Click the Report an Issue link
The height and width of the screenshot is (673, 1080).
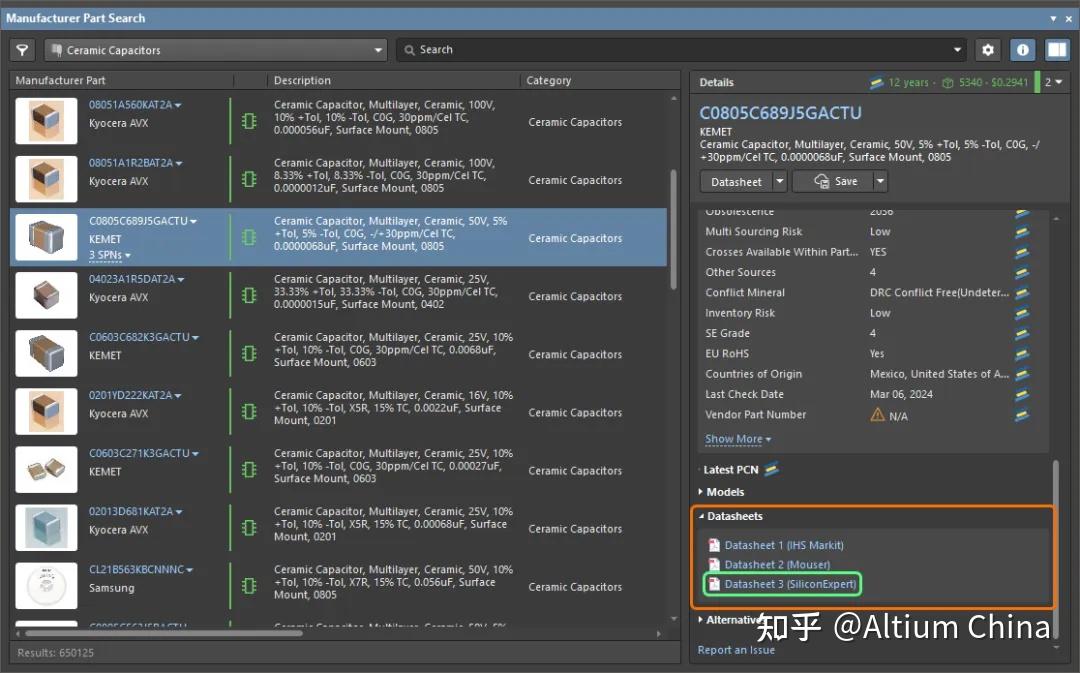tap(737, 649)
